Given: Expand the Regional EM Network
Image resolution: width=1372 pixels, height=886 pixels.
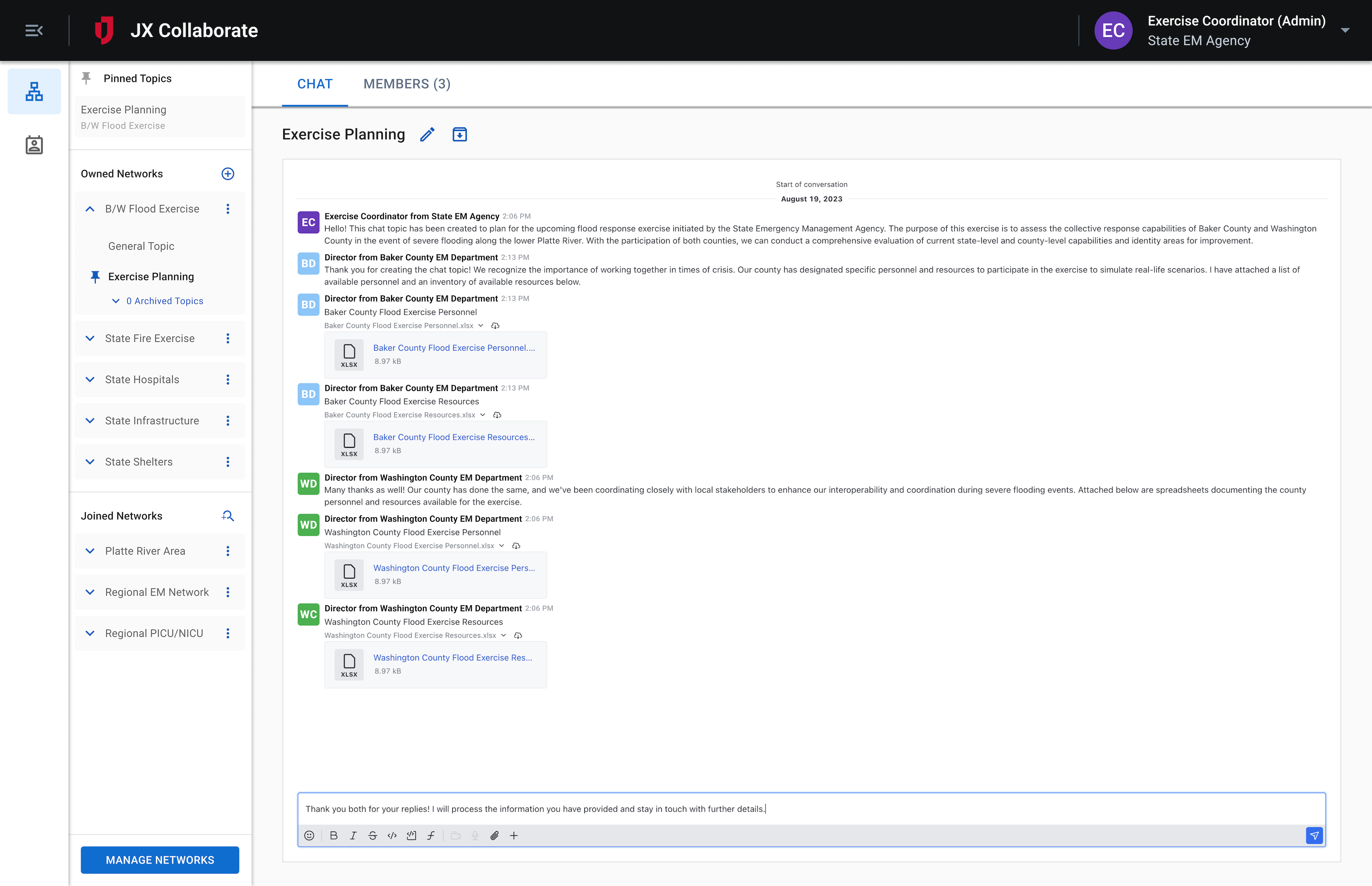Looking at the screenshot, I should click(x=90, y=592).
